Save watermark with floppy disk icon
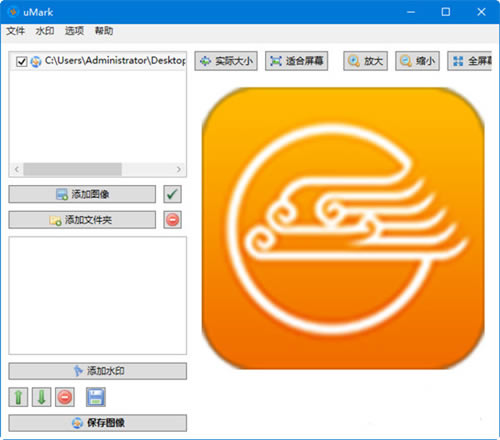The height and width of the screenshot is (440, 500). (x=96, y=397)
